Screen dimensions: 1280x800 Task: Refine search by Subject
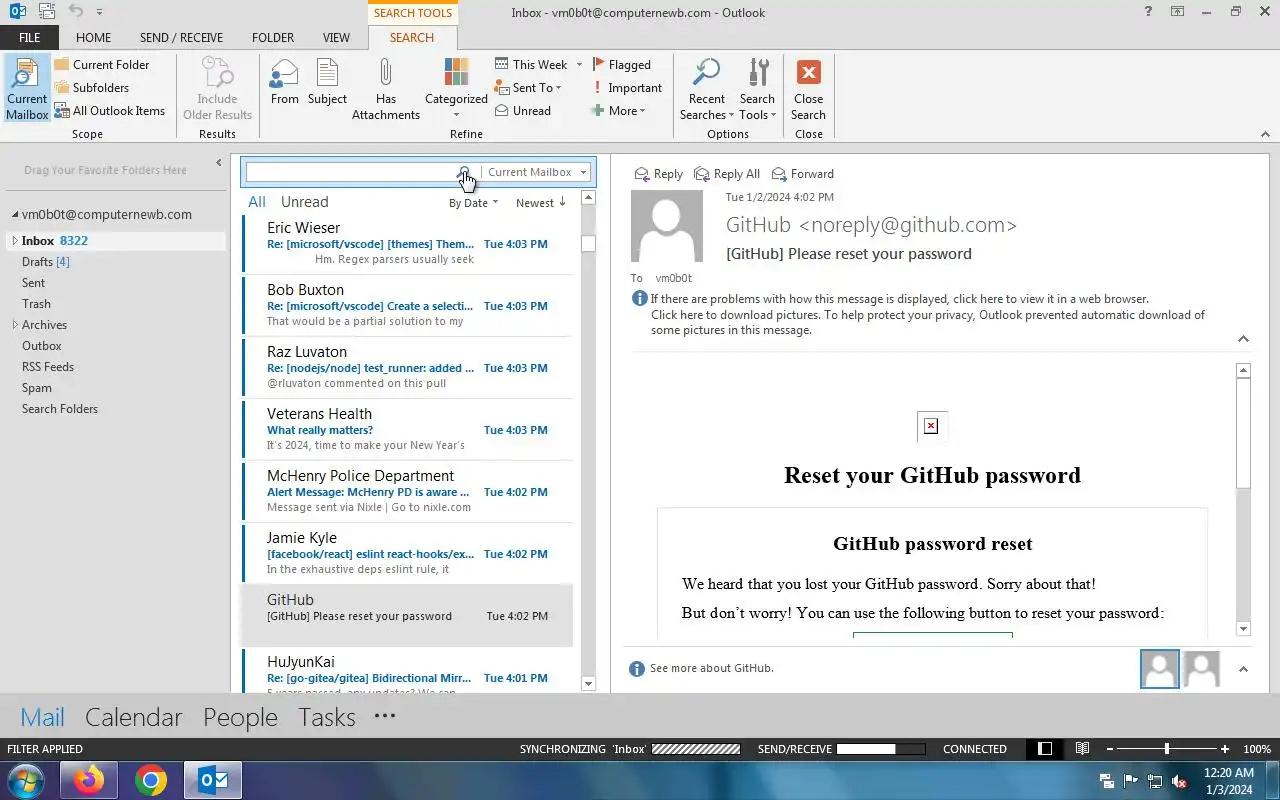[x=327, y=82]
